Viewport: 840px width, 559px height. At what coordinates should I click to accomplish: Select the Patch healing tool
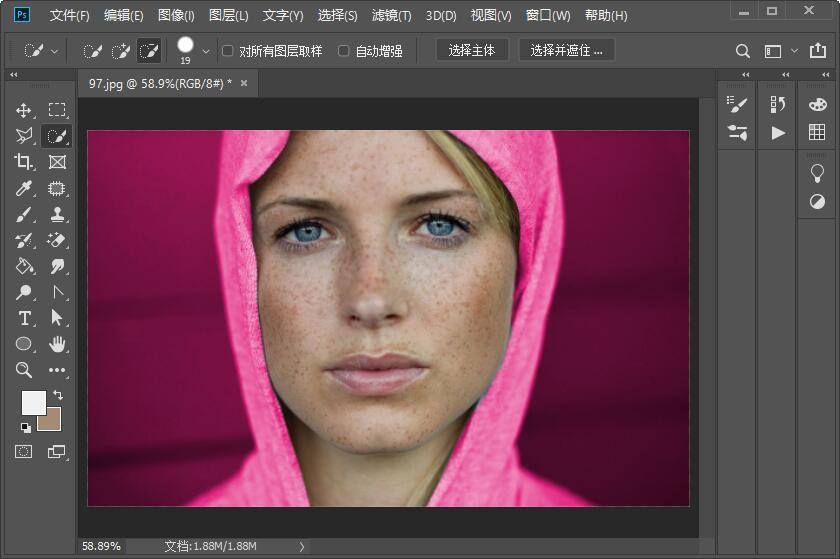click(x=57, y=188)
